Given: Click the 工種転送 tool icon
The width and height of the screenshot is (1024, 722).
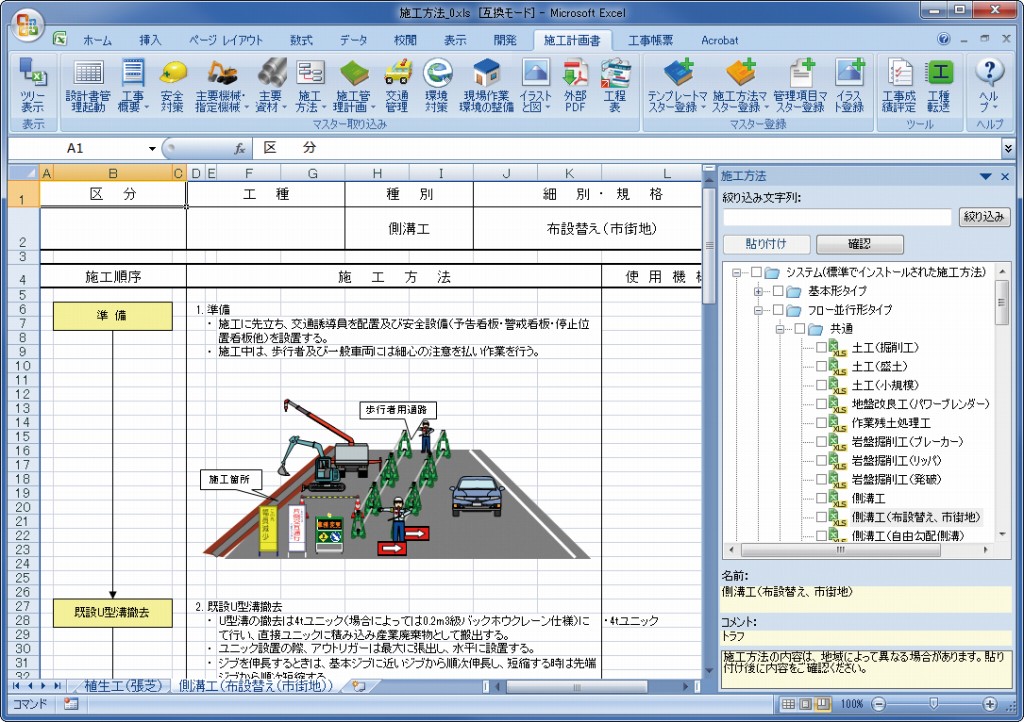Looking at the screenshot, I should [939, 84].
